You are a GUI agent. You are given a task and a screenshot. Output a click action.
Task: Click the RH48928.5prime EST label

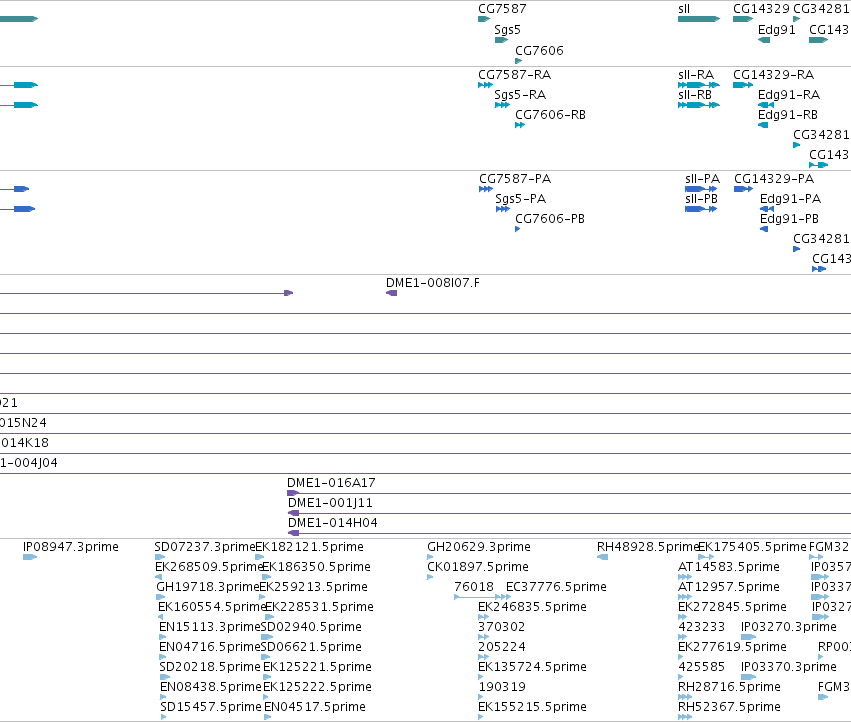[647, 547]
